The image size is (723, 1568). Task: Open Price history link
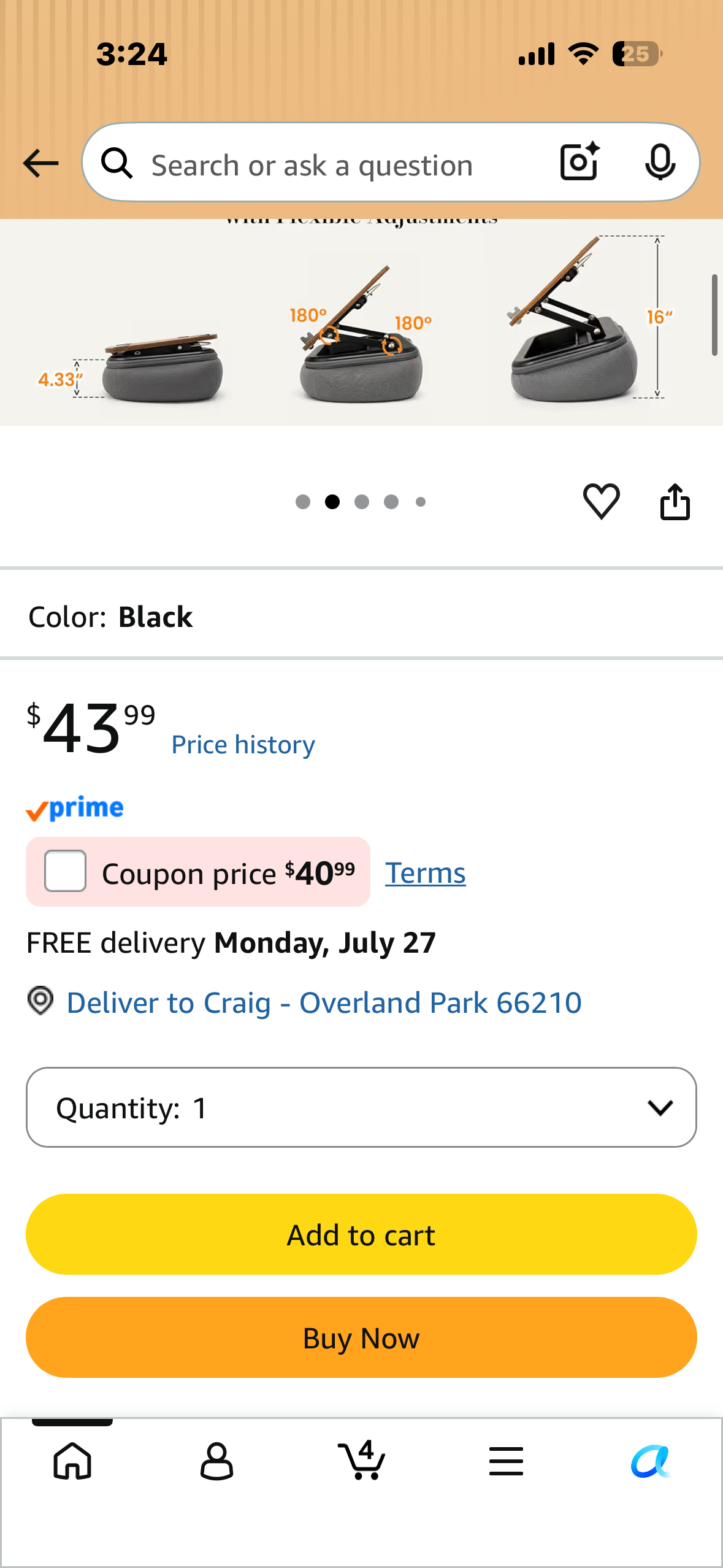(x=243, y=745)
